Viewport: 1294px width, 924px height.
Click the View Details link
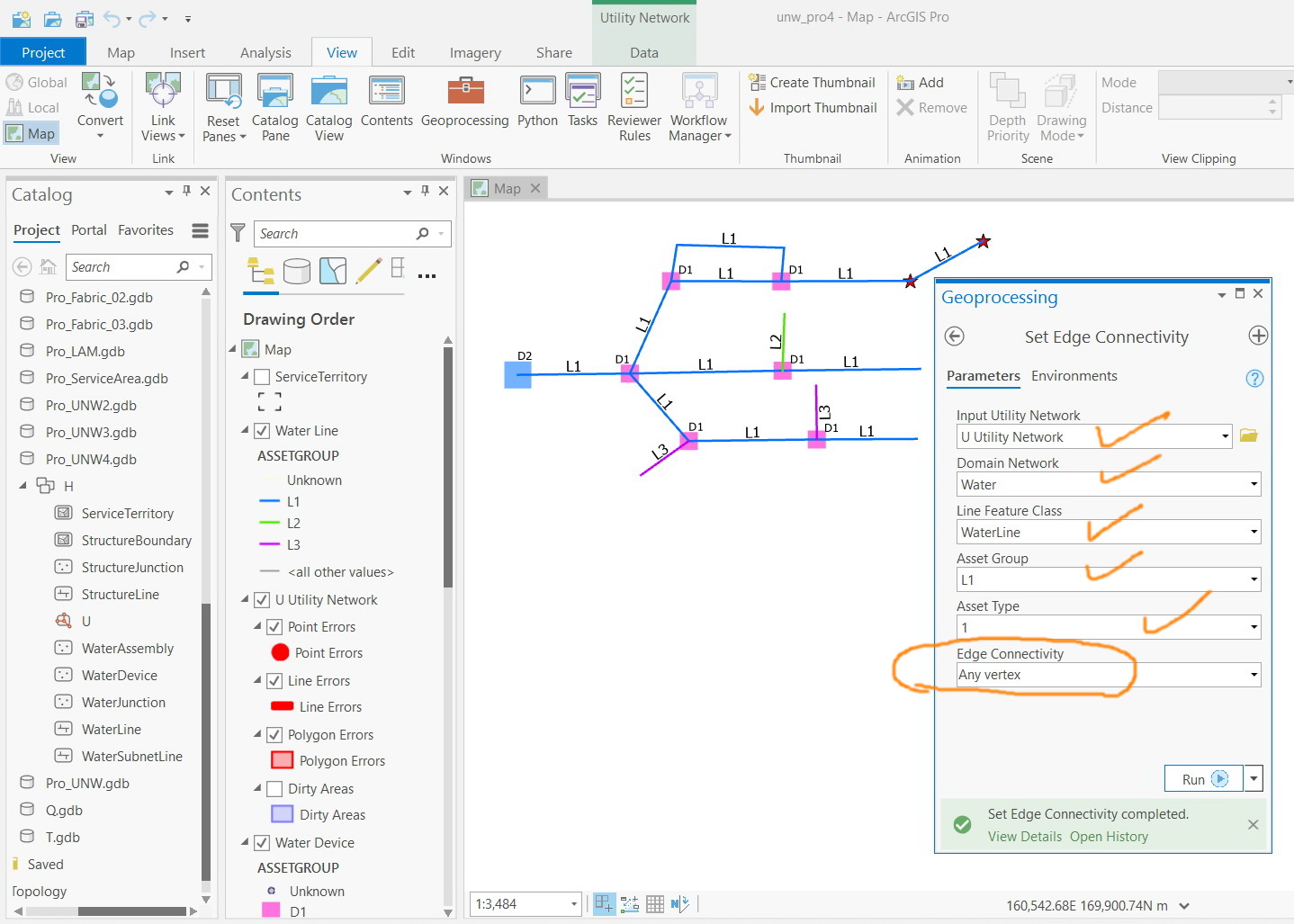[1024, 837]
